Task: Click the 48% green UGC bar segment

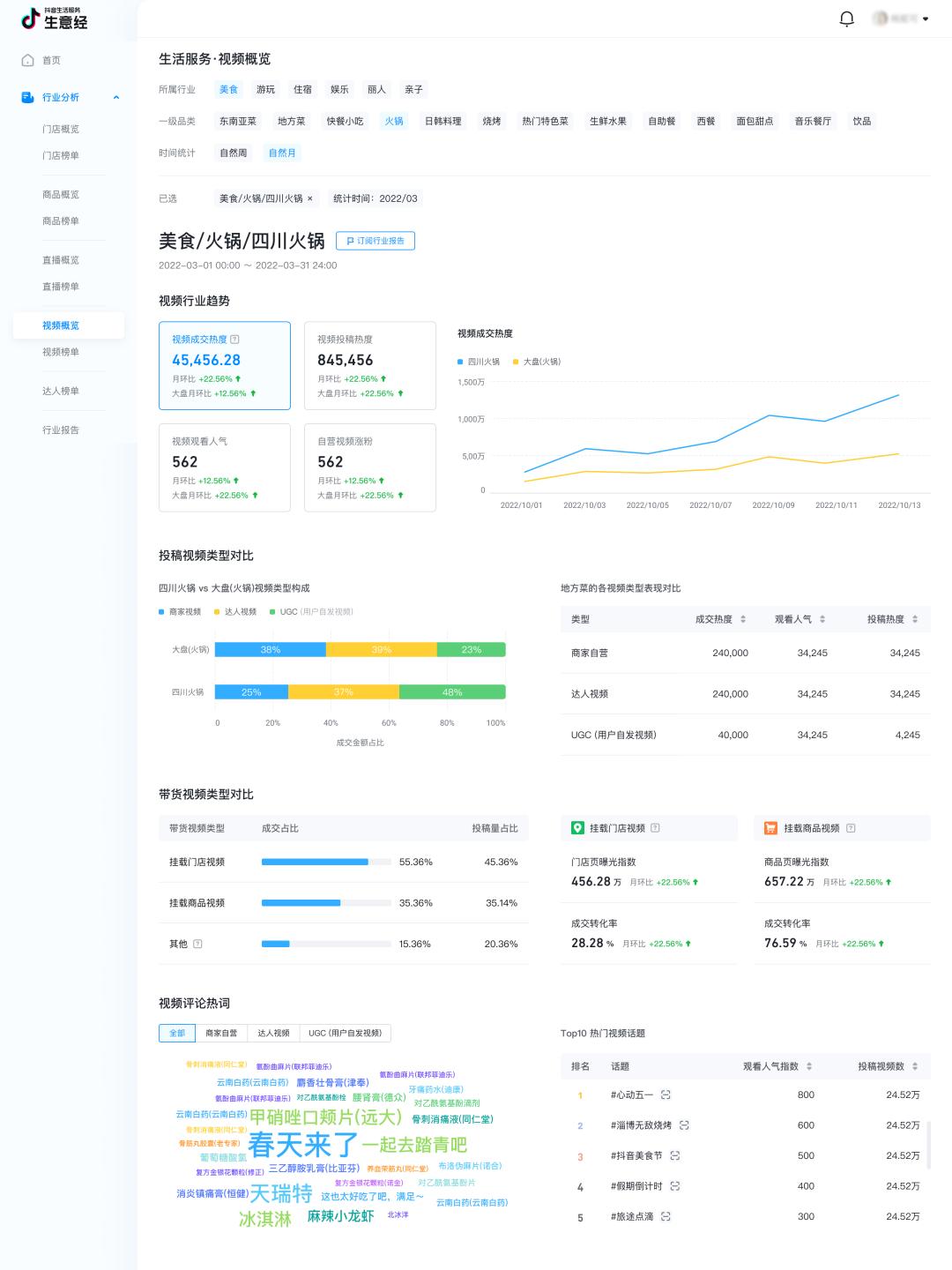Action: pos(452,692)
